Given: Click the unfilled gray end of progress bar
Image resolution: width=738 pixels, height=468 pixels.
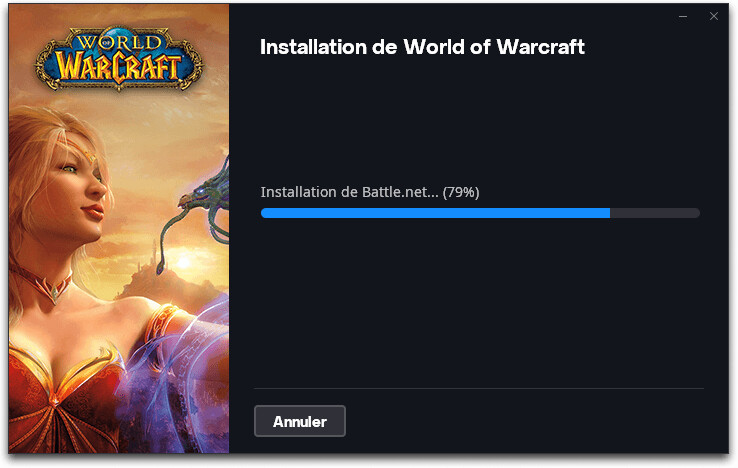Looking at the screenshot, I should [655, 213].
